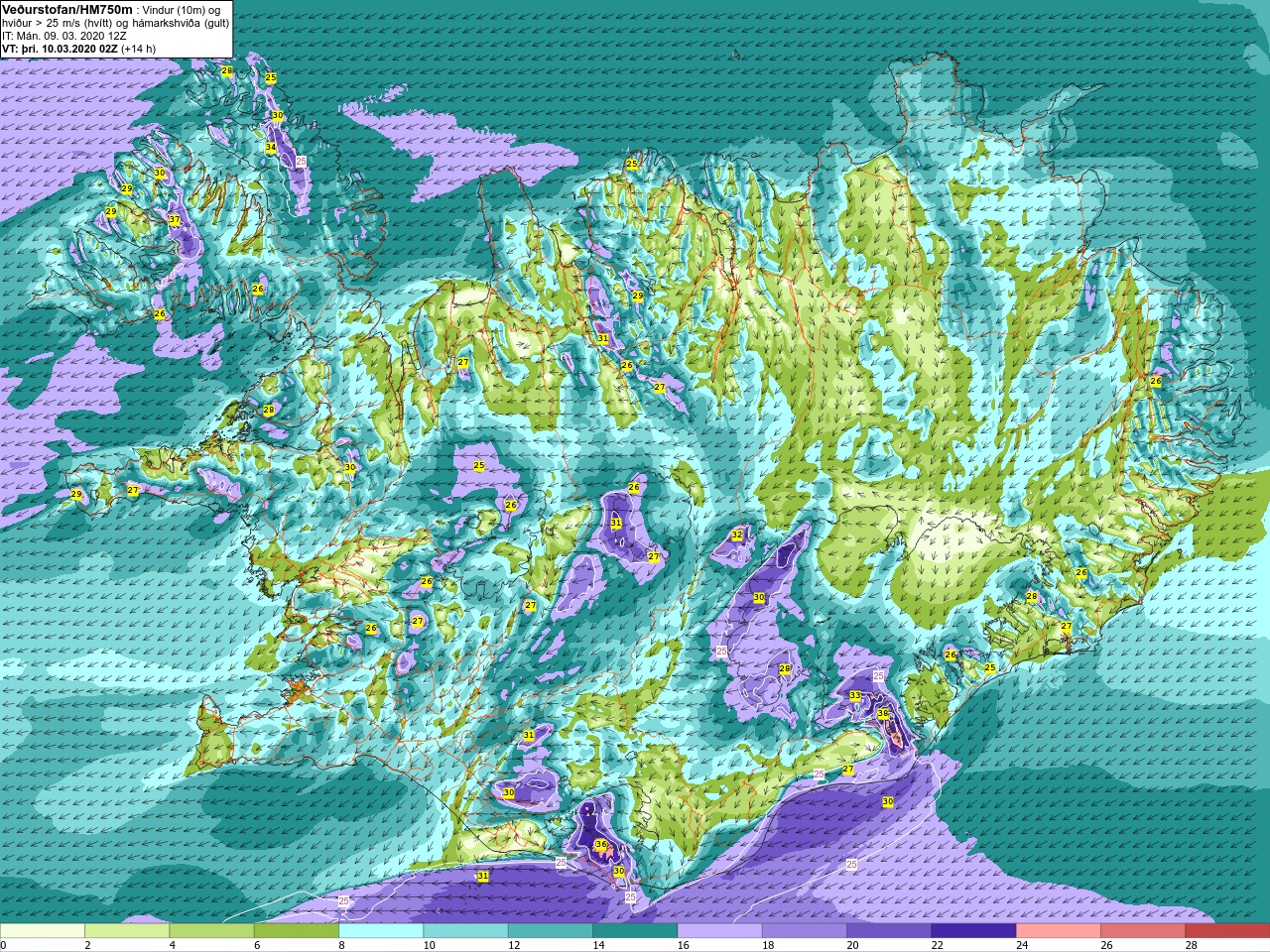Pick the 24–26 m/s light pink legend swatch
Image resolution: width=1270 pixels, height=952 pixels.
(1059, 931)
